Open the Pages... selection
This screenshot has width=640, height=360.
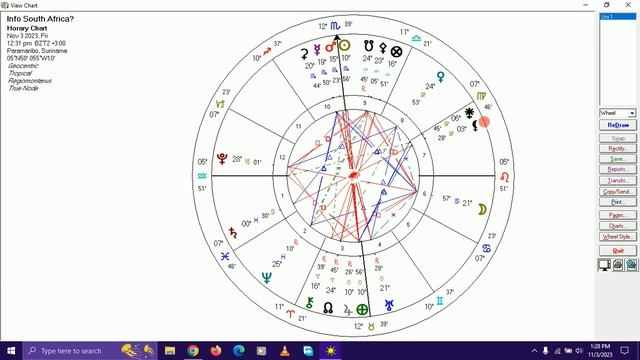(x=618, y=215)
